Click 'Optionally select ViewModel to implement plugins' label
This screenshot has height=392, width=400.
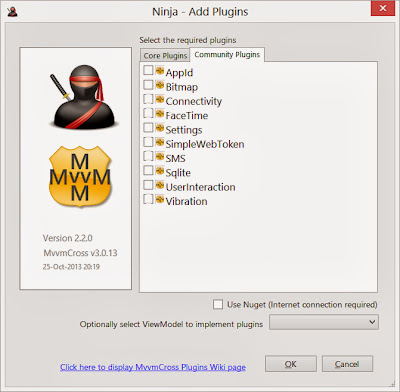pyautogui.click(x=171, y=324)
